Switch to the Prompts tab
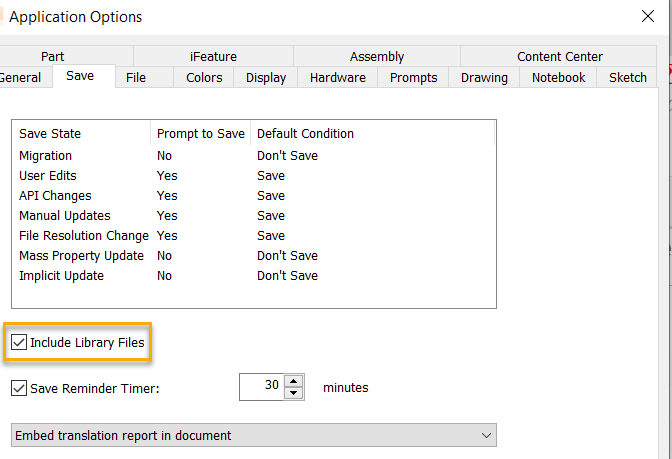The image size is (672, 459). click(x=414, y=78)
